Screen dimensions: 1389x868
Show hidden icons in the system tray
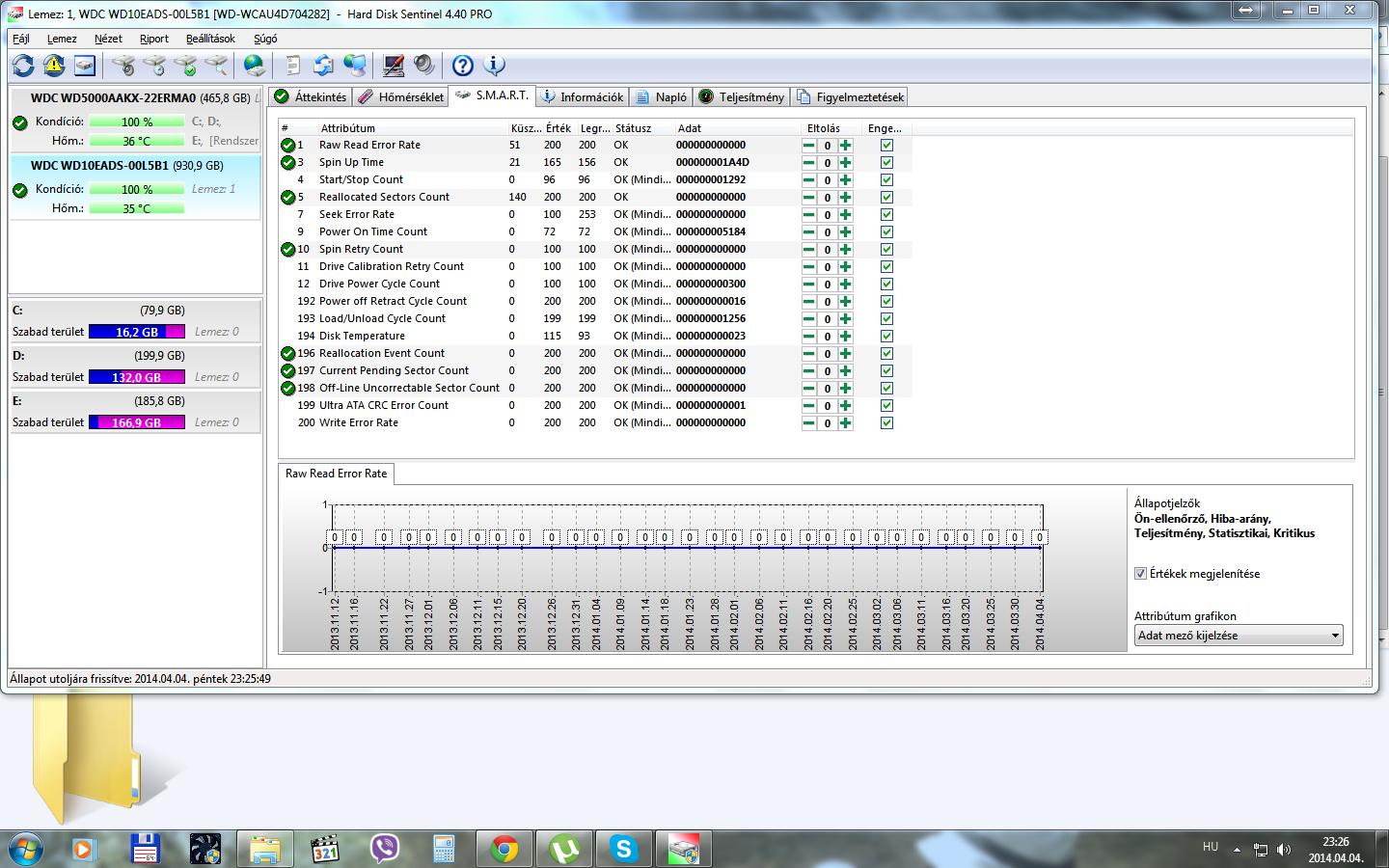(x=1237, y=850)
